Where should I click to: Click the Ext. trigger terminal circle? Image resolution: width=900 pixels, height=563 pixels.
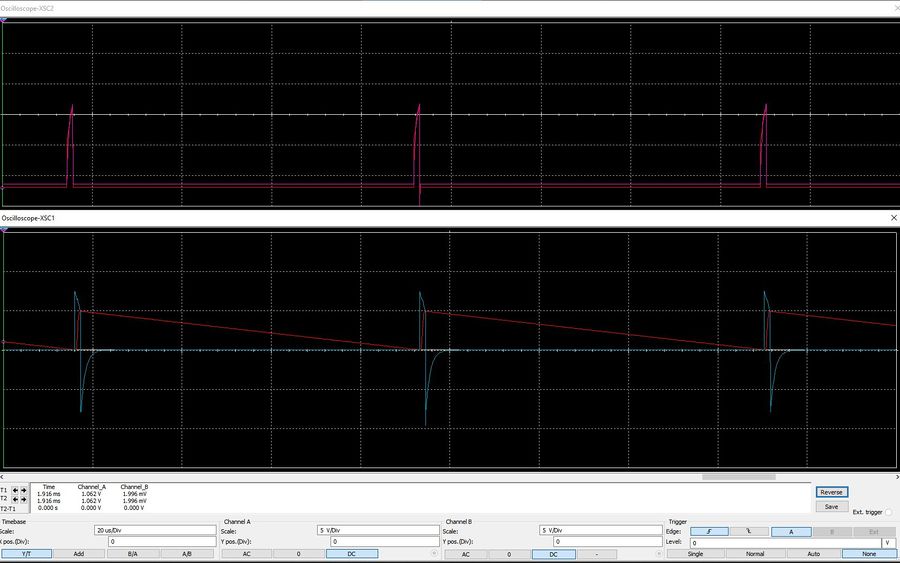(888, 512)
